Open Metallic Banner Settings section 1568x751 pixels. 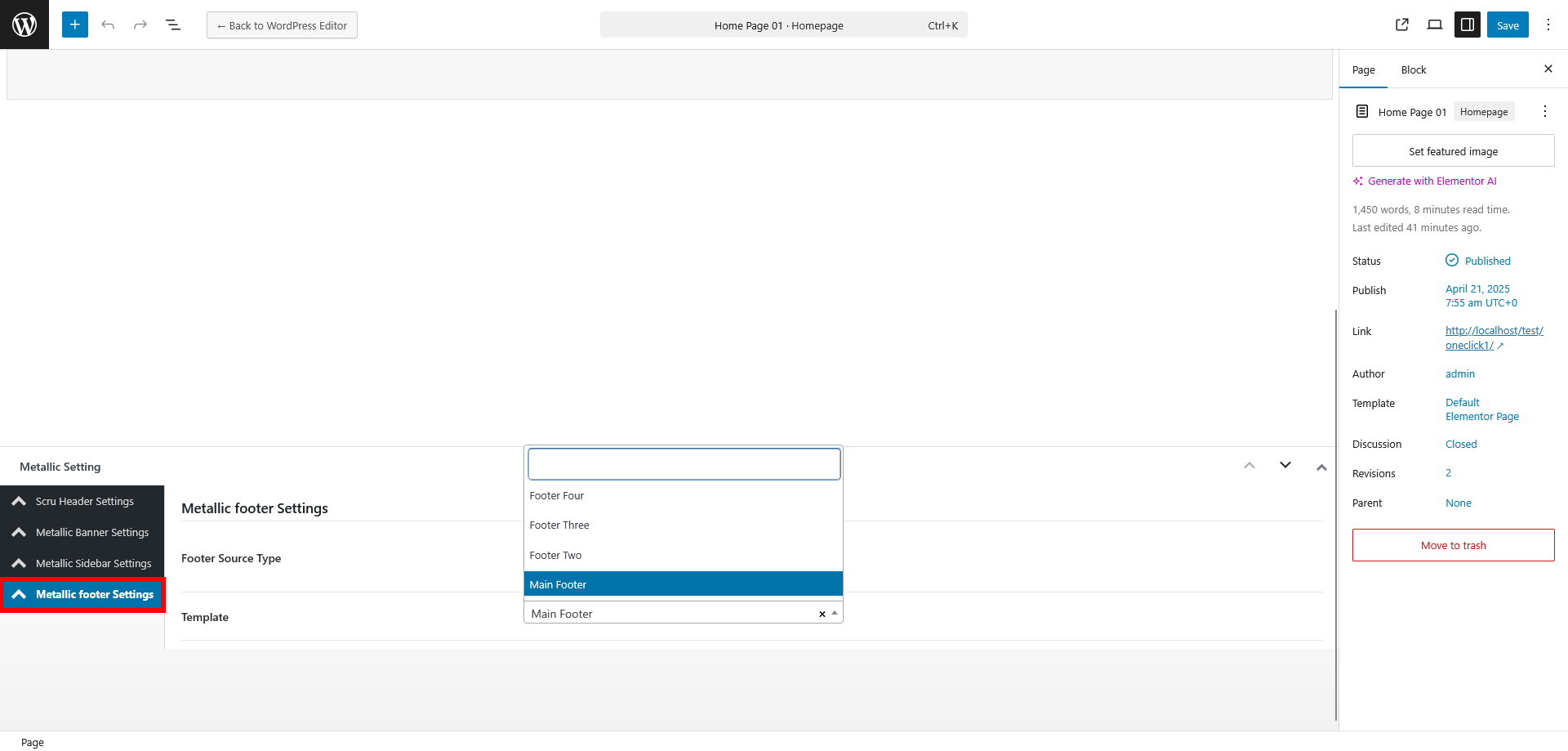[91, 533]
